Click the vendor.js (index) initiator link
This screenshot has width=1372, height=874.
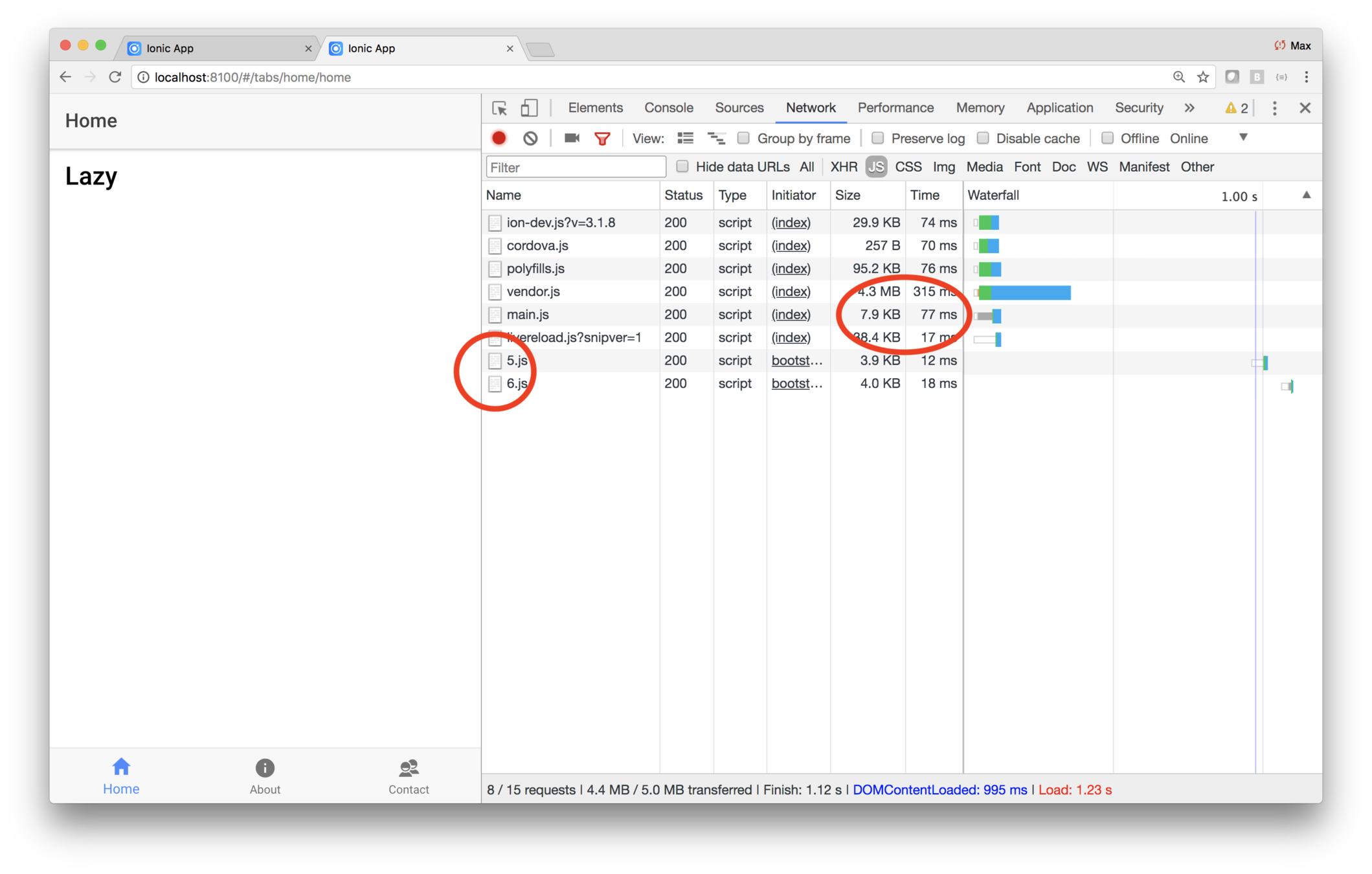[x=791, y=291]
